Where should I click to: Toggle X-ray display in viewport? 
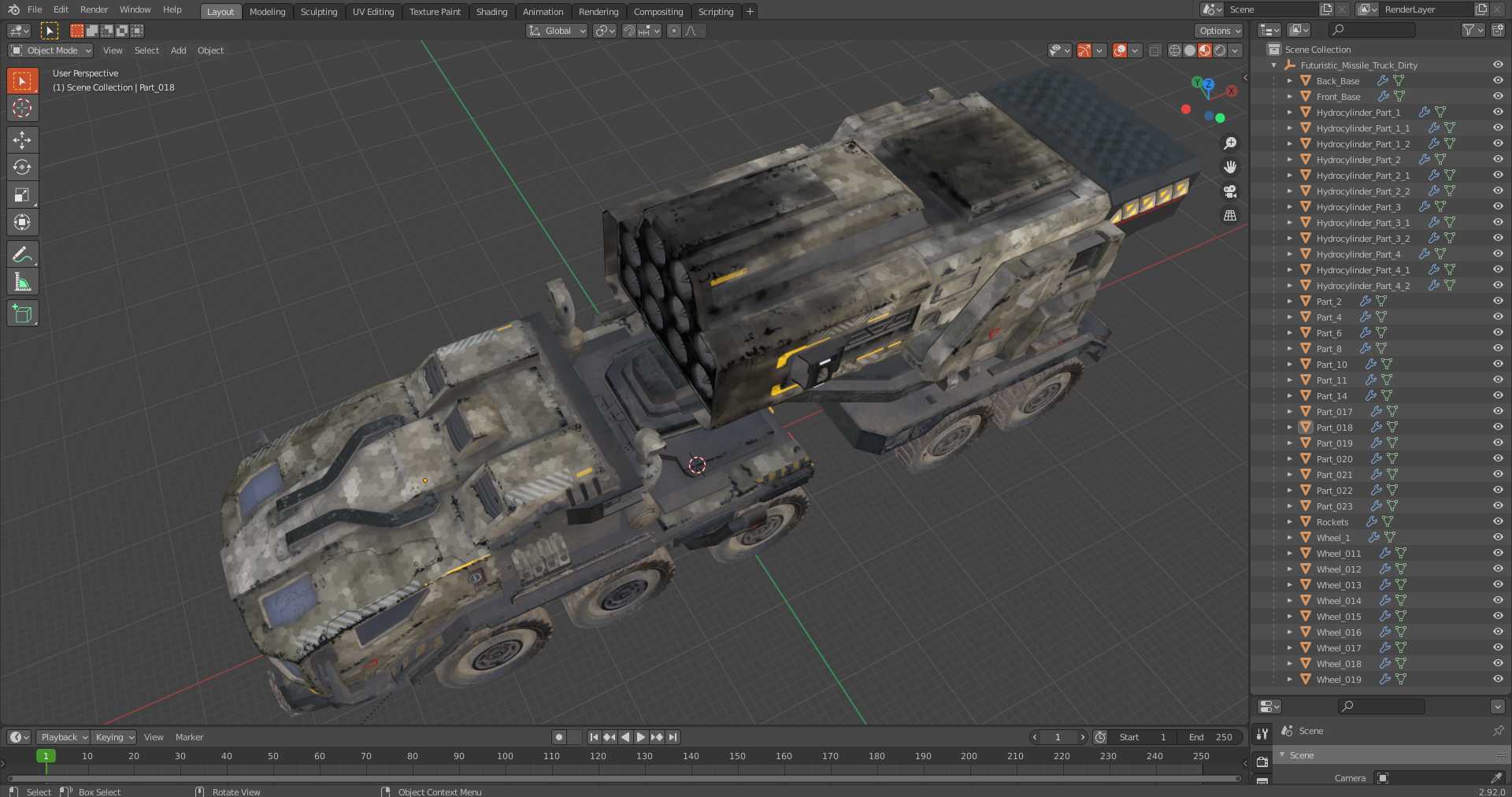coord(1154,50)
